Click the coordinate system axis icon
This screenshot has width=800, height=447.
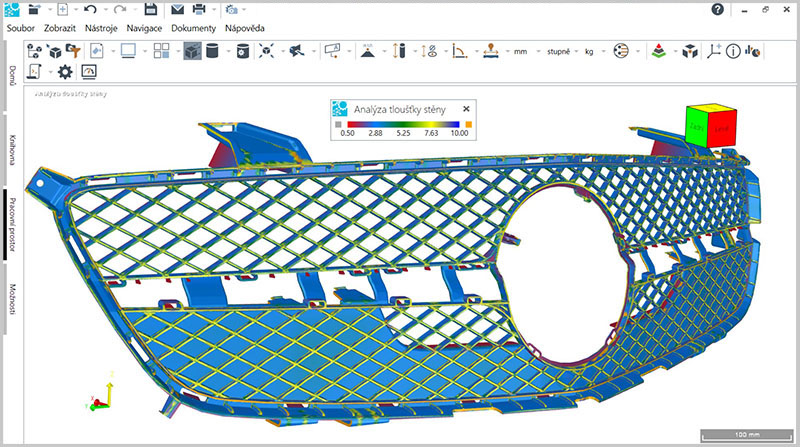pyautogui.click(x=715, y=50)
